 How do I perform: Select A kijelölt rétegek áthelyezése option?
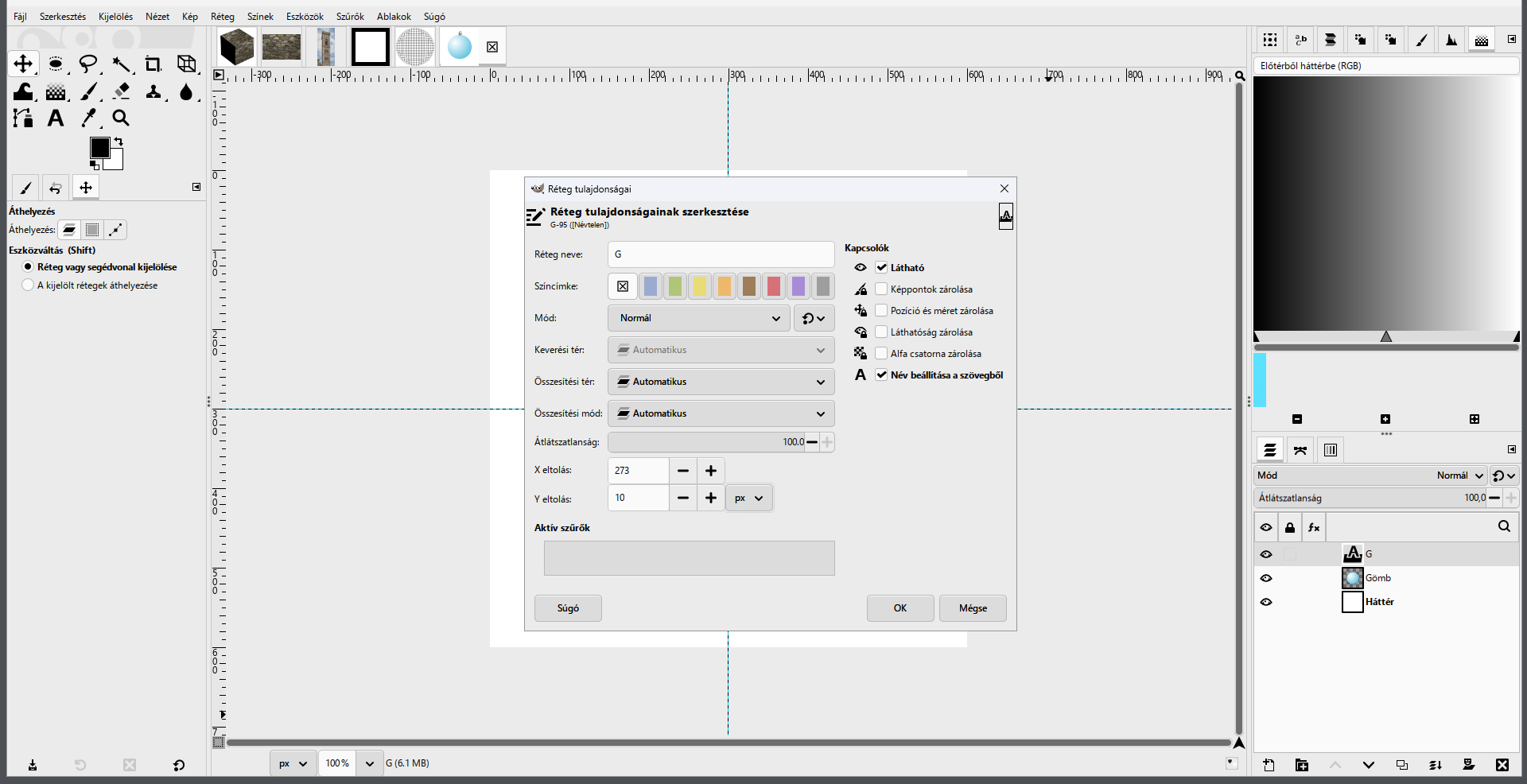[x=29, y=285]
